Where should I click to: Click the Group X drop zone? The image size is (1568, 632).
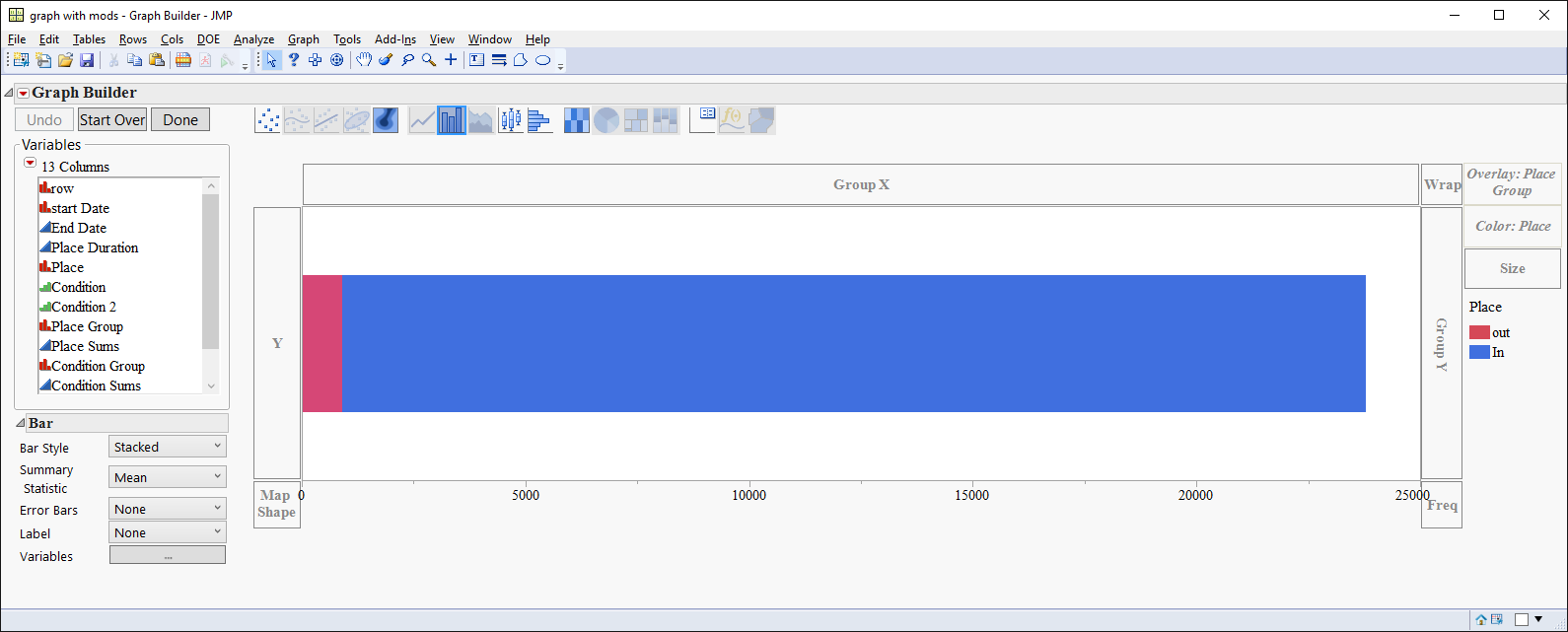[861, 184]
